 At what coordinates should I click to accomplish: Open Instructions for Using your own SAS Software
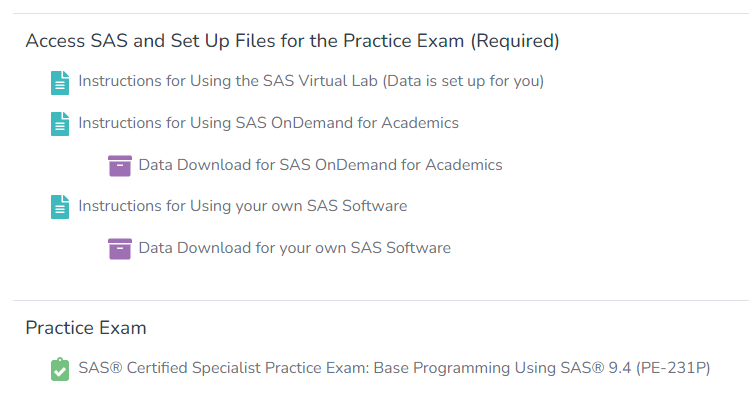point(242,206)
